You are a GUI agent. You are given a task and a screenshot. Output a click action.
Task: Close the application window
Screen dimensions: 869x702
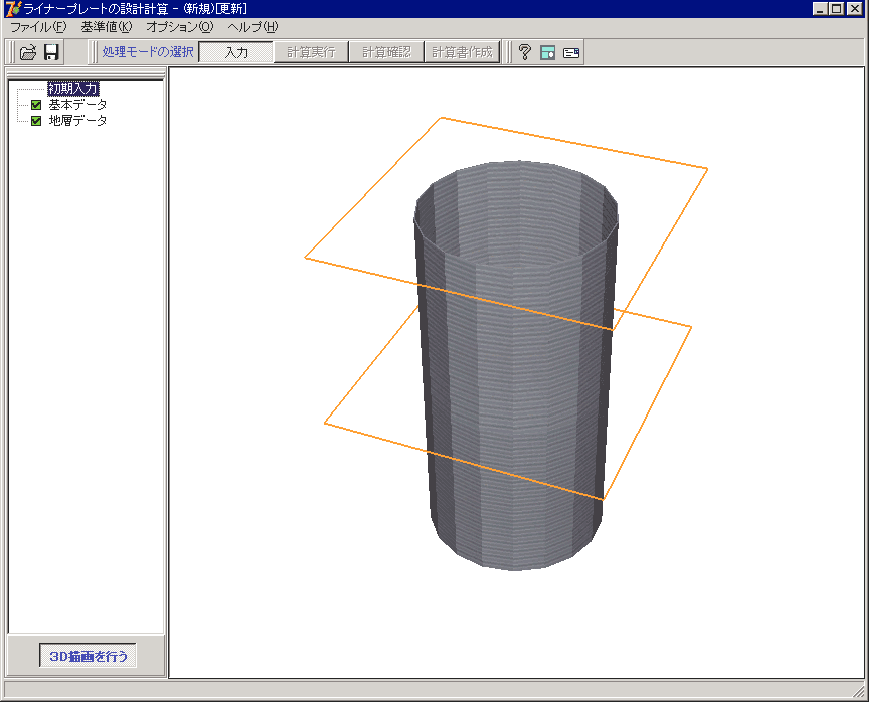click(855, 8)
